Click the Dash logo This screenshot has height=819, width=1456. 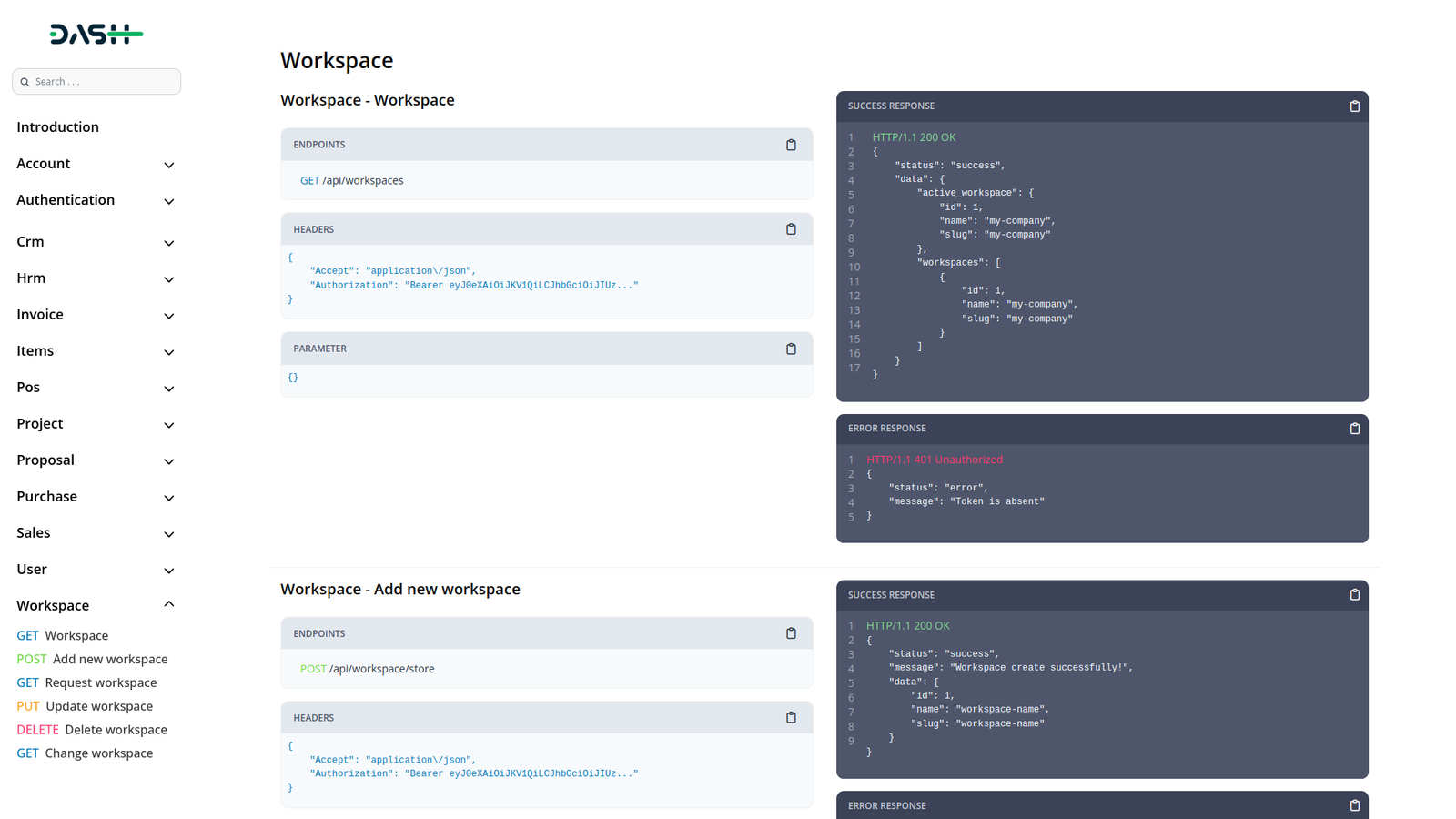tap(96, 35)
